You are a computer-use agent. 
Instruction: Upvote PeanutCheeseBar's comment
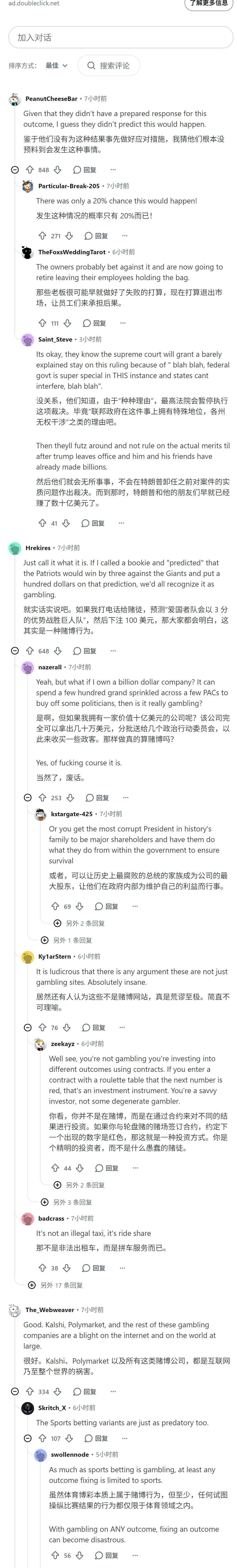pos(30,170)
